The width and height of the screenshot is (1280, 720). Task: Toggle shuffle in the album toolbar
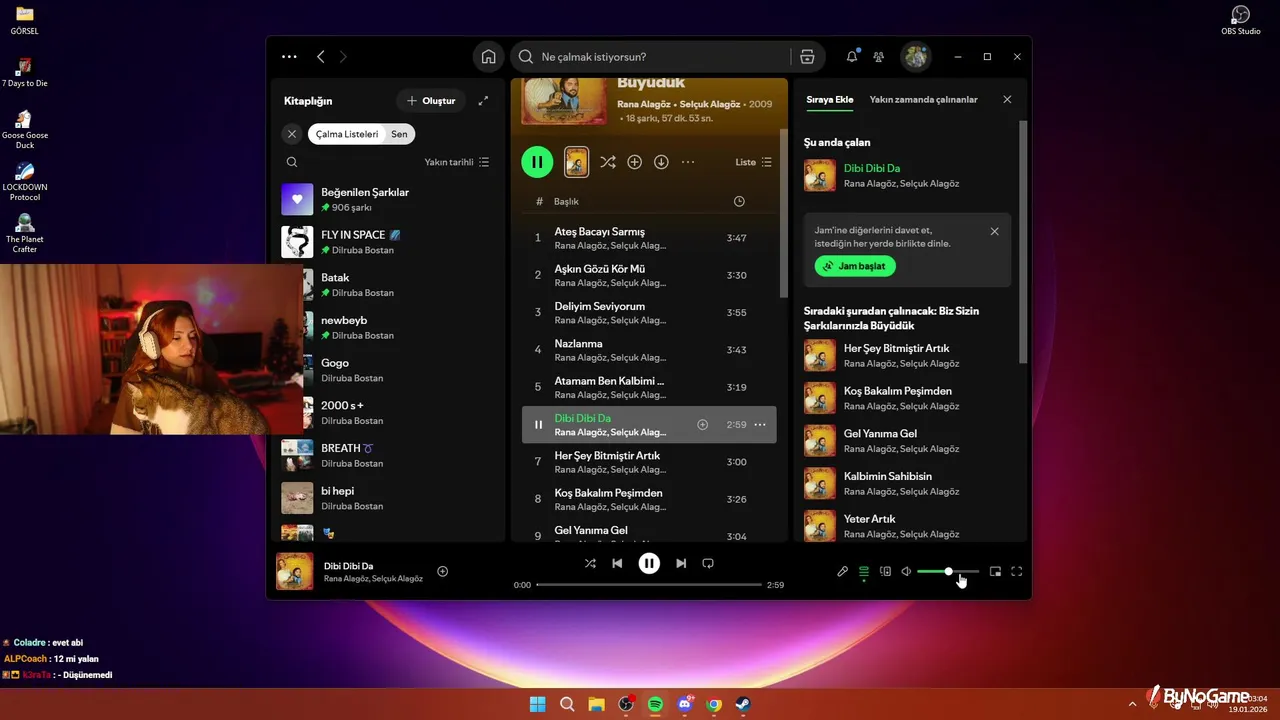coord(607,162)
